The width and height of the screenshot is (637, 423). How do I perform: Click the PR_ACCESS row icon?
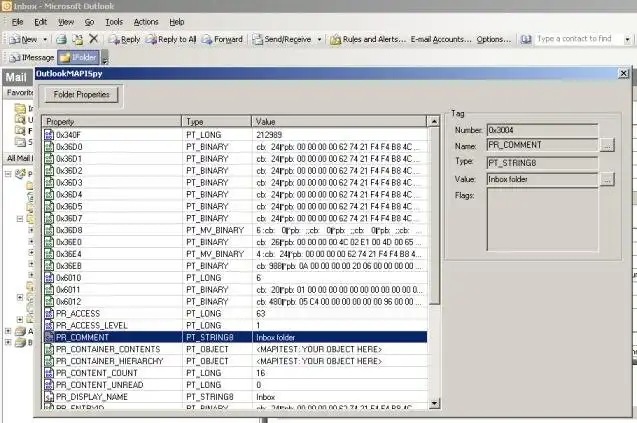coord(49,314)
